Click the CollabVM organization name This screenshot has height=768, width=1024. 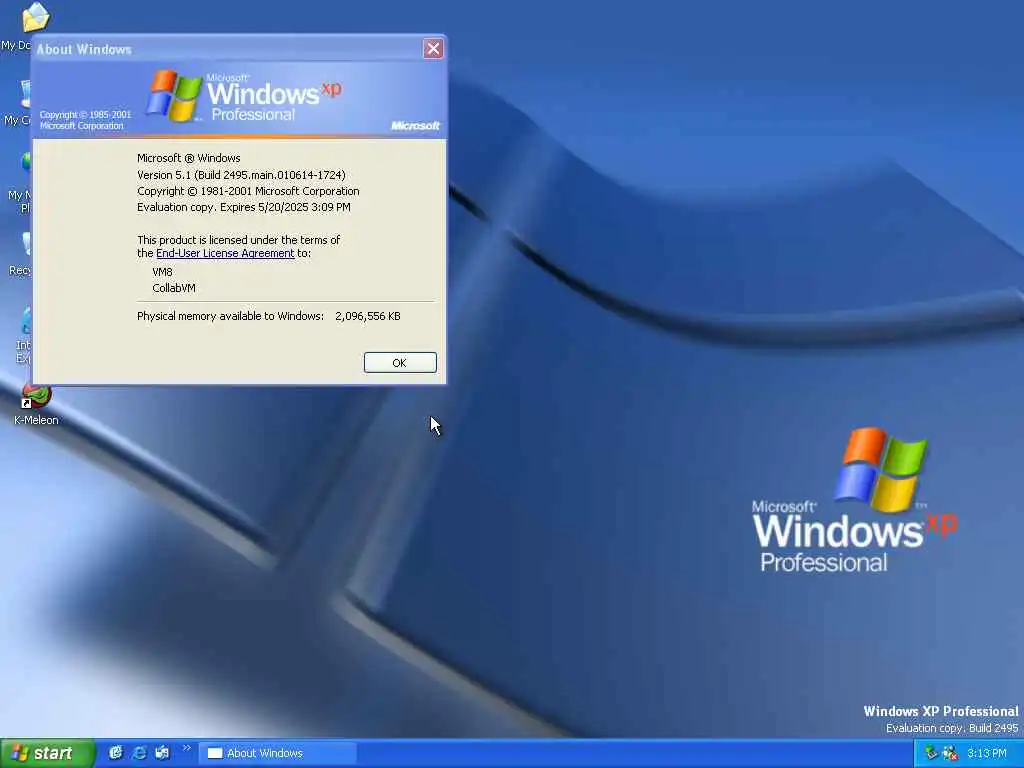pyautogui.click(x=174, y=288)
